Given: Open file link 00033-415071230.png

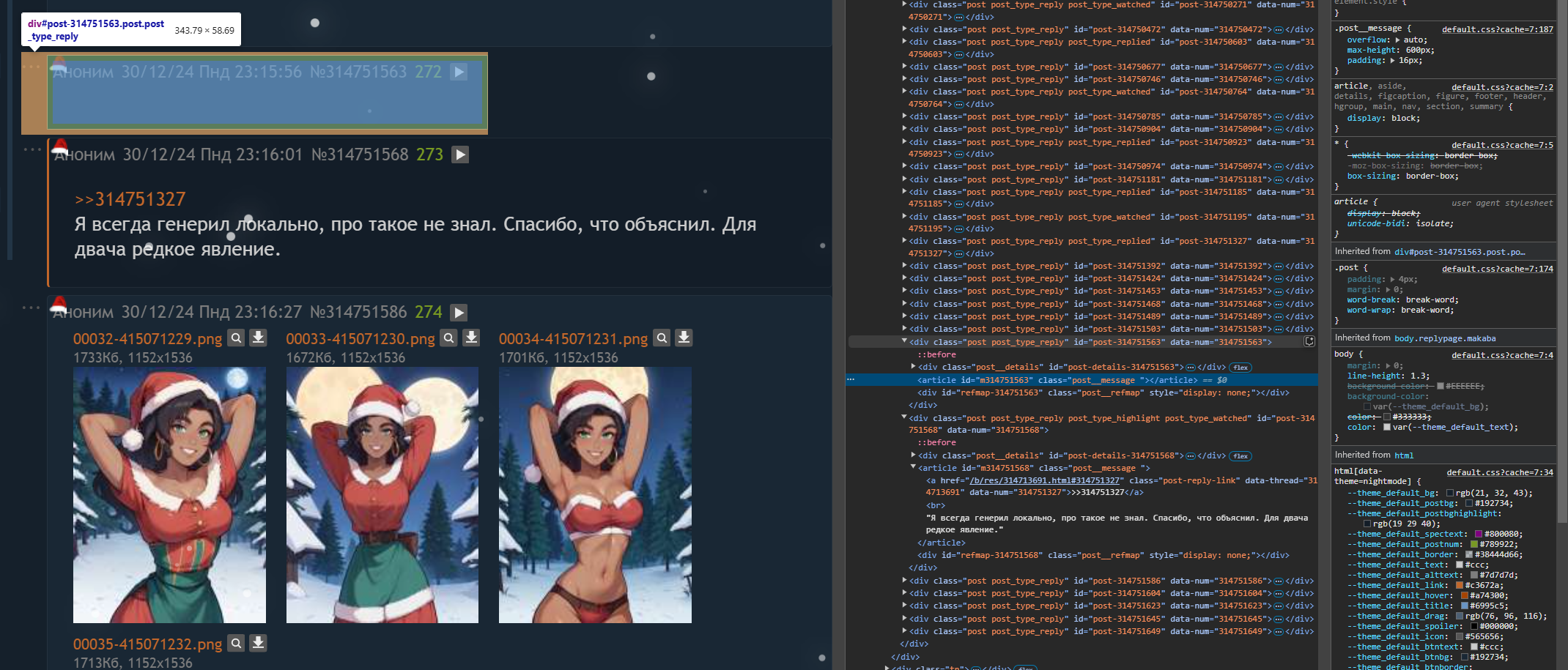Looking at the screenshot, I should 360,339.
